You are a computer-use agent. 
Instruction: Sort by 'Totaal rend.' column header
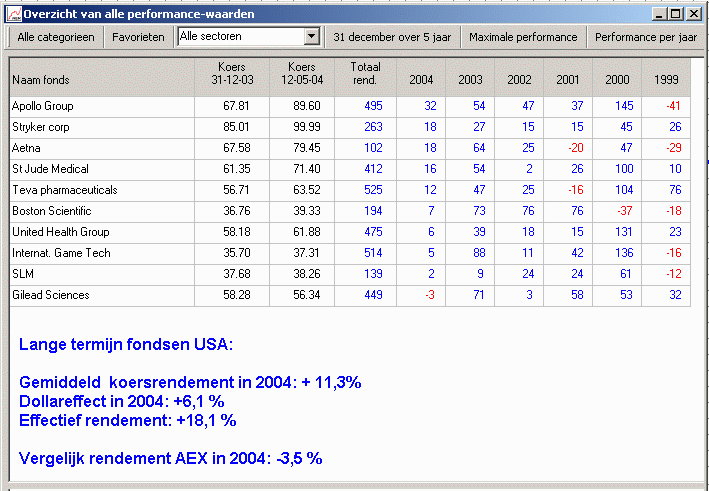365,73
